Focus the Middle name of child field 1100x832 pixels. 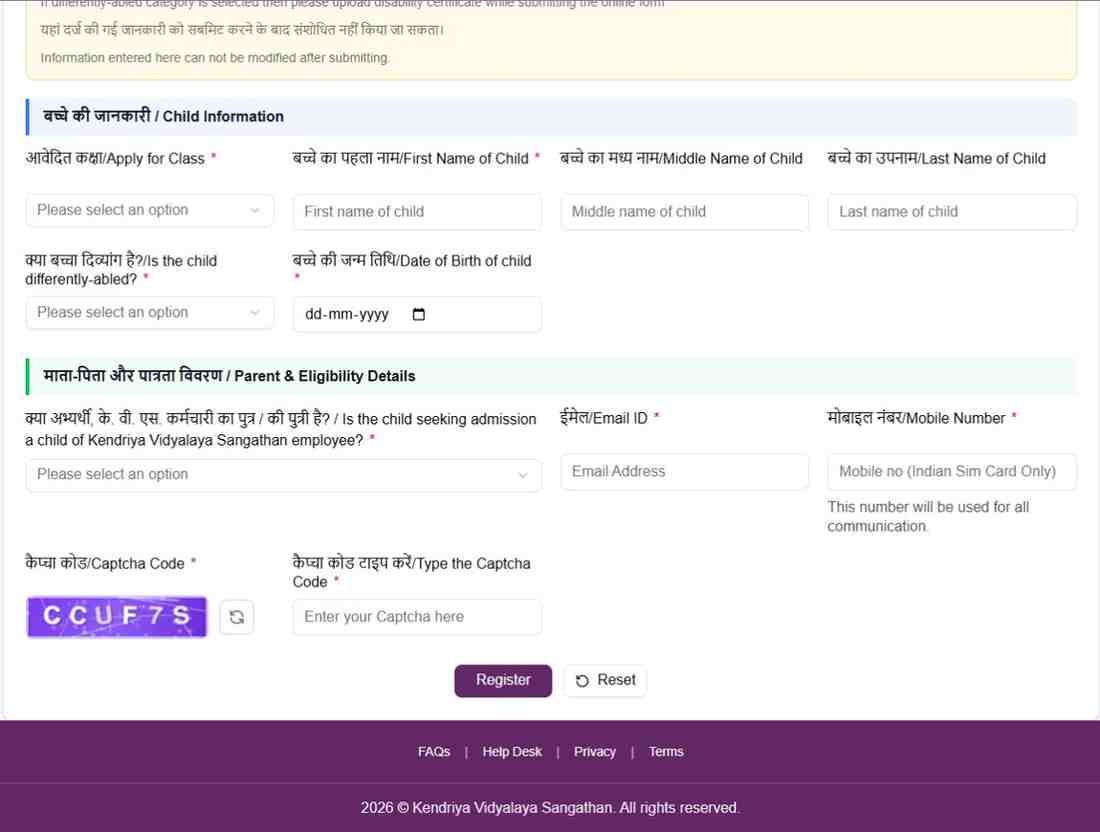click(x=684, y=212)
